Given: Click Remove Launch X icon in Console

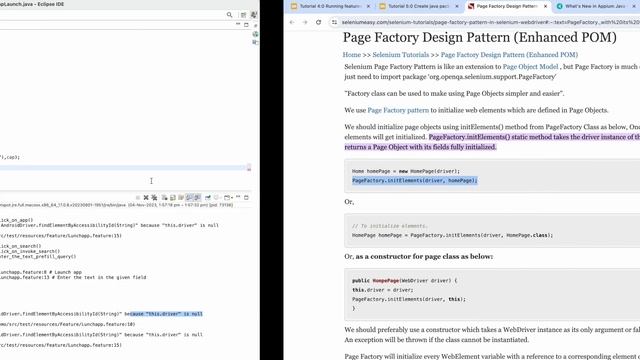Looking at the screenshot, I should click(x=146, y=198).
